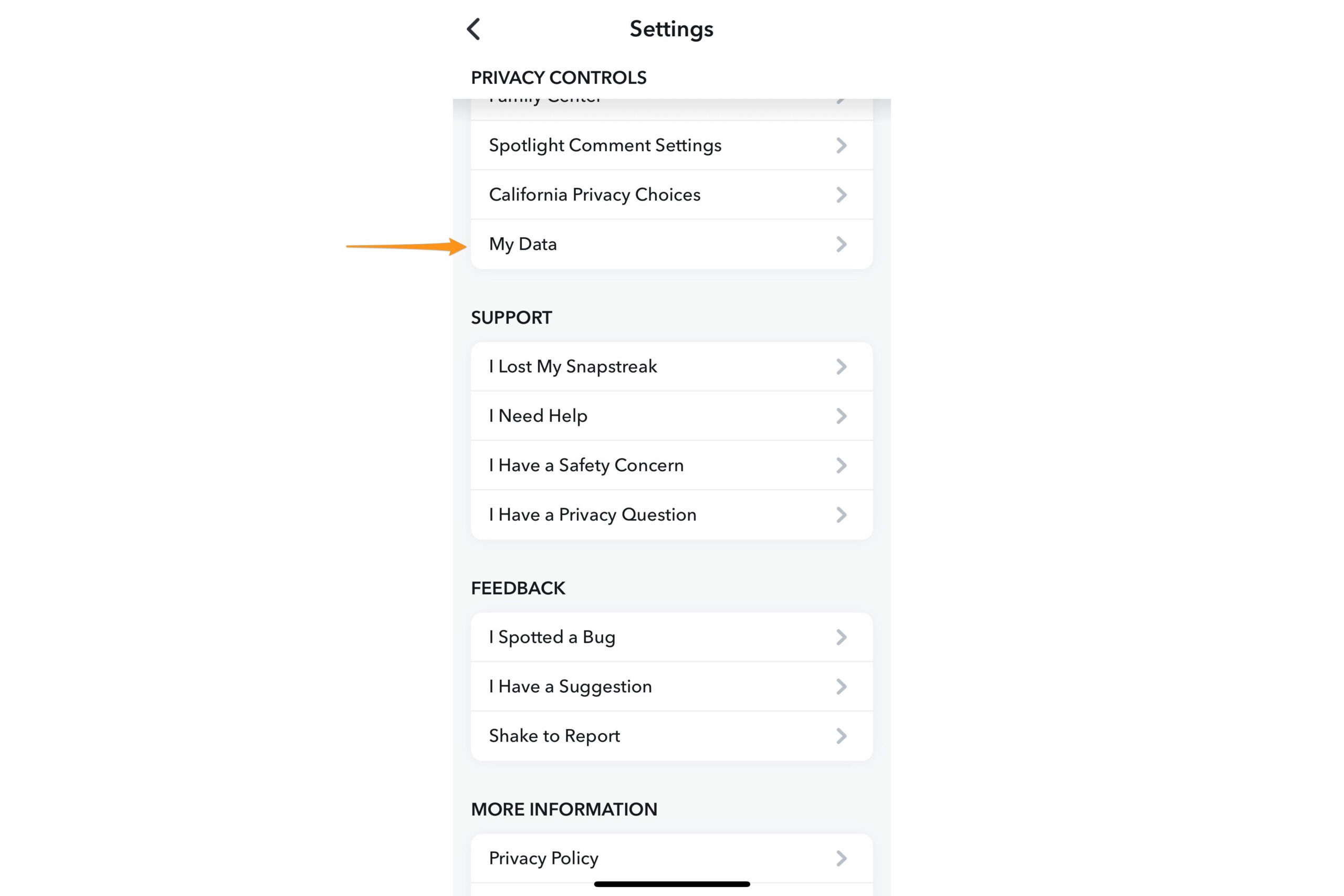
Task: Open the Privacy Policy
Action: (x=543, y=858)
